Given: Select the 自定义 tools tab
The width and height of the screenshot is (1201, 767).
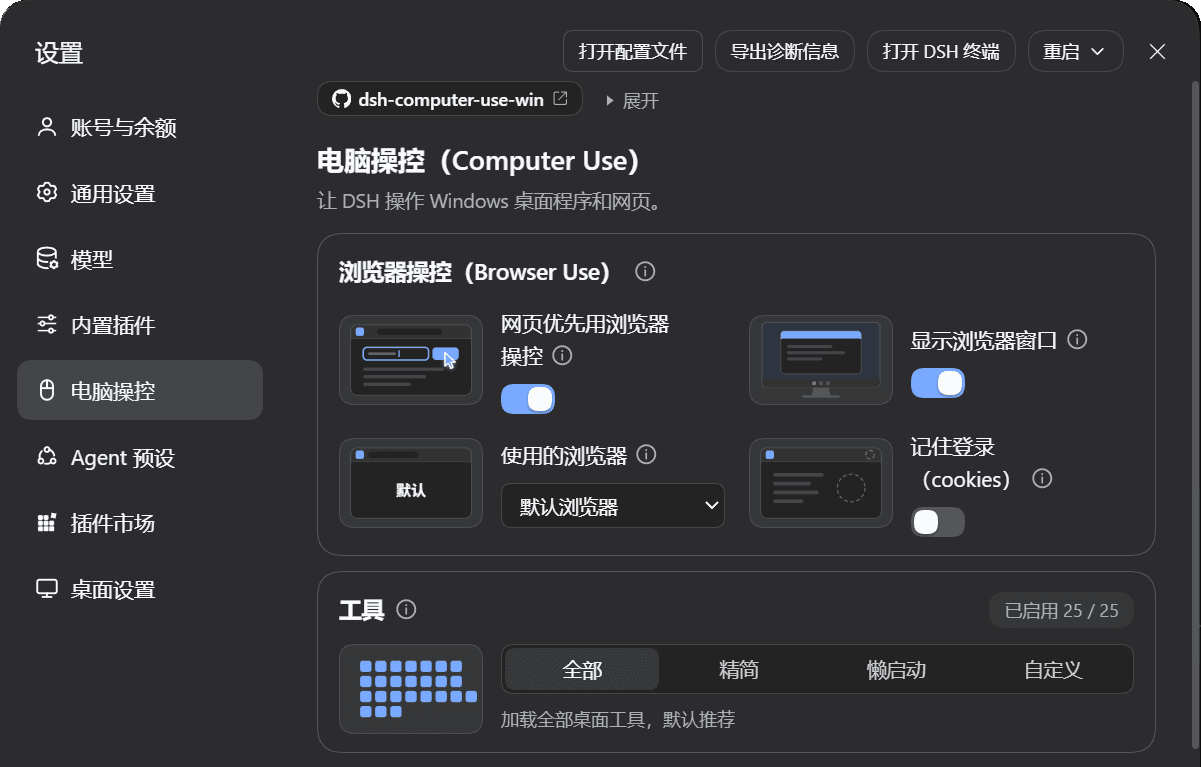Looking at the screenshot, I should (1053, 669).
